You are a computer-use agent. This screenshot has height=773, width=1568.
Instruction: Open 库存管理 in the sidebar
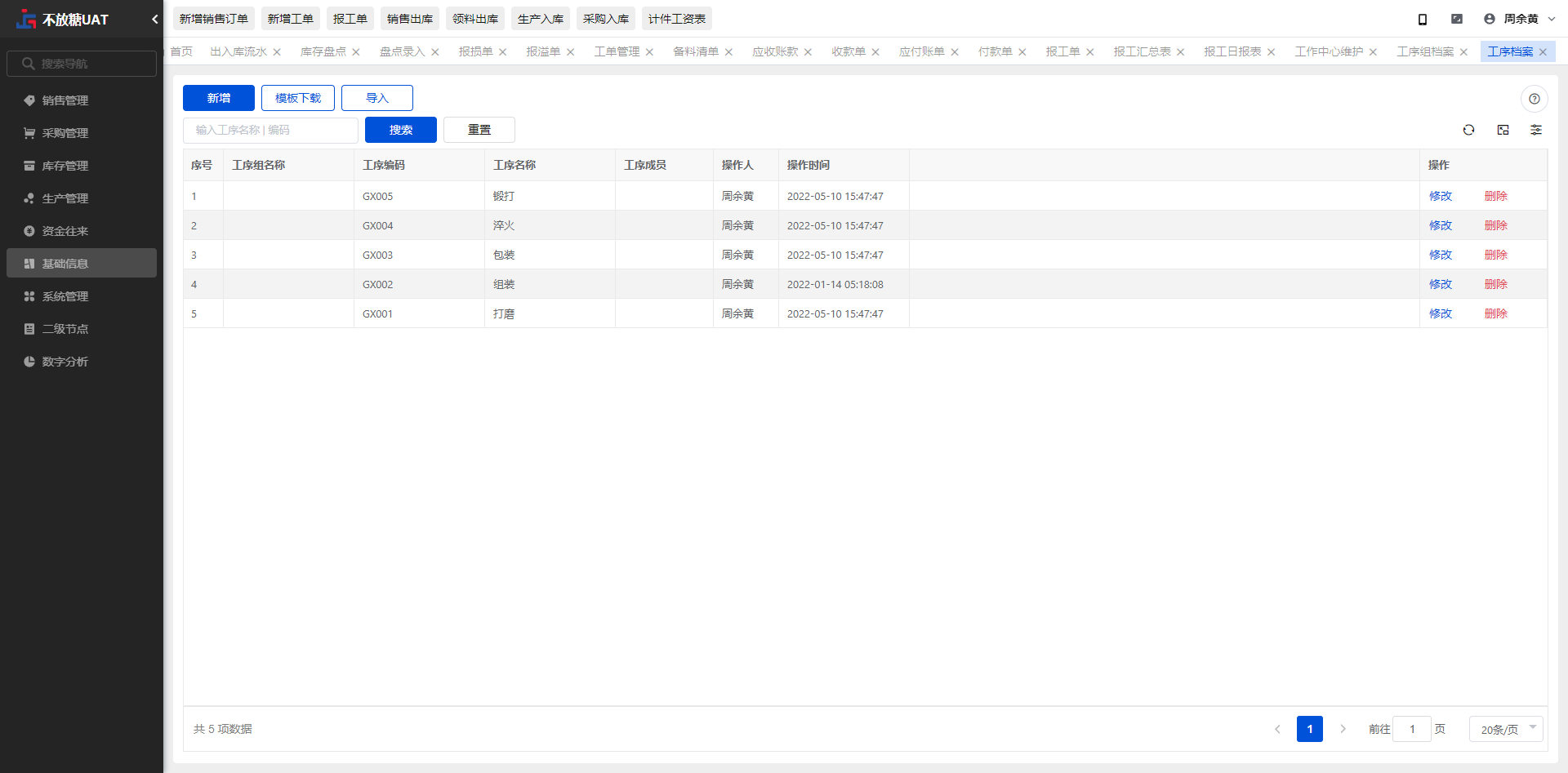tap(82, 166)
